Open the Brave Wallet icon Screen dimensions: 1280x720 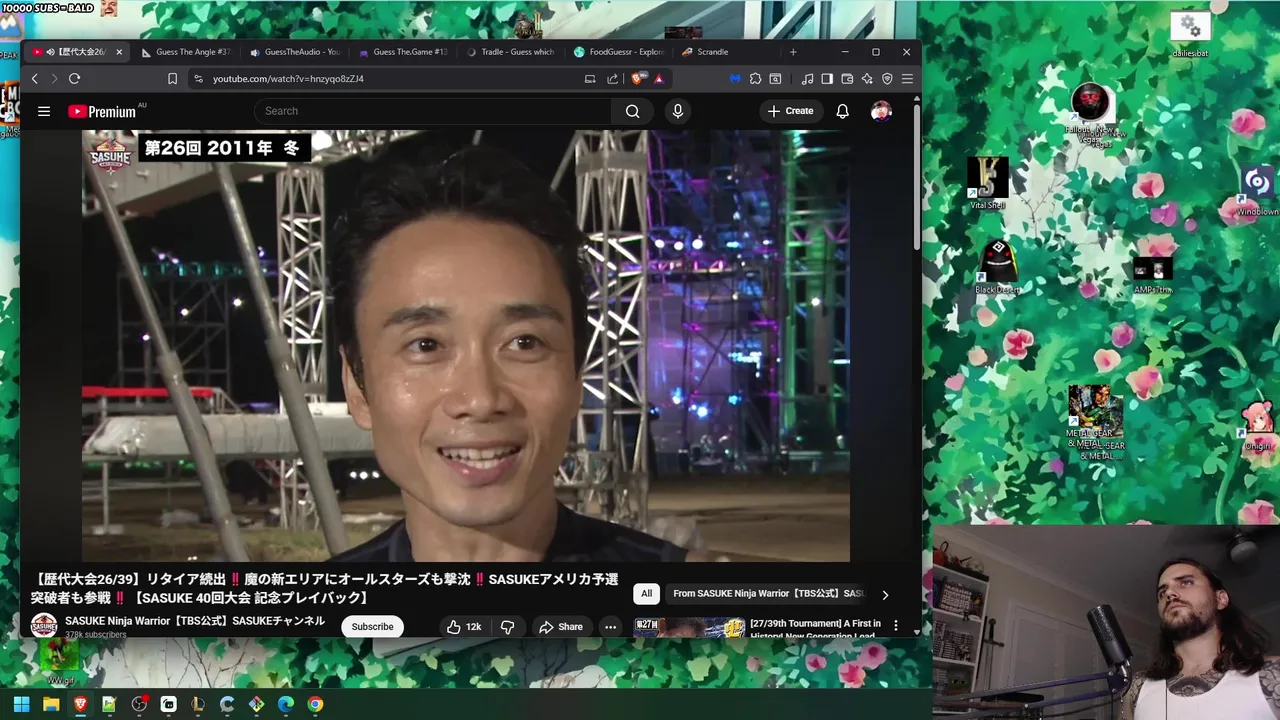coord(847,79)
